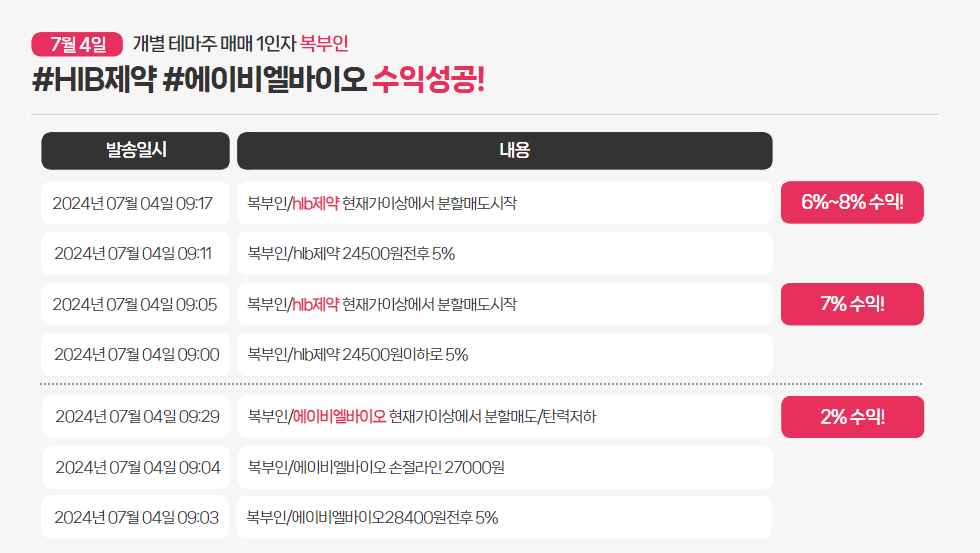Select the 2024년 07월 04일 09:29 timestamp
Screen dimensions: 980x553
tap(136, 417)
